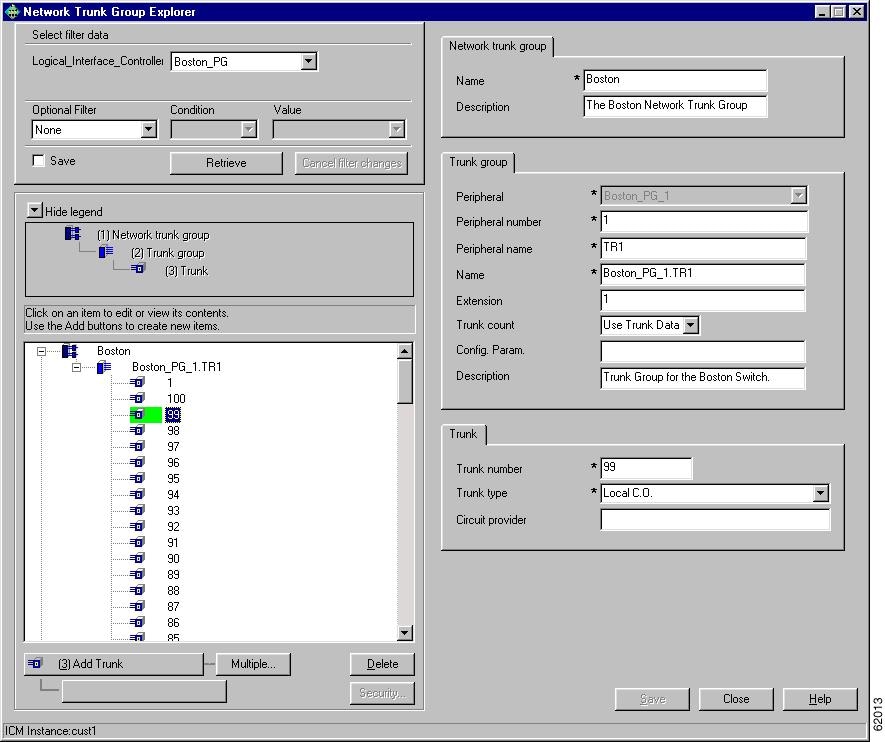Click the Retrieve button
885x742 pixels.
[226, 163]
